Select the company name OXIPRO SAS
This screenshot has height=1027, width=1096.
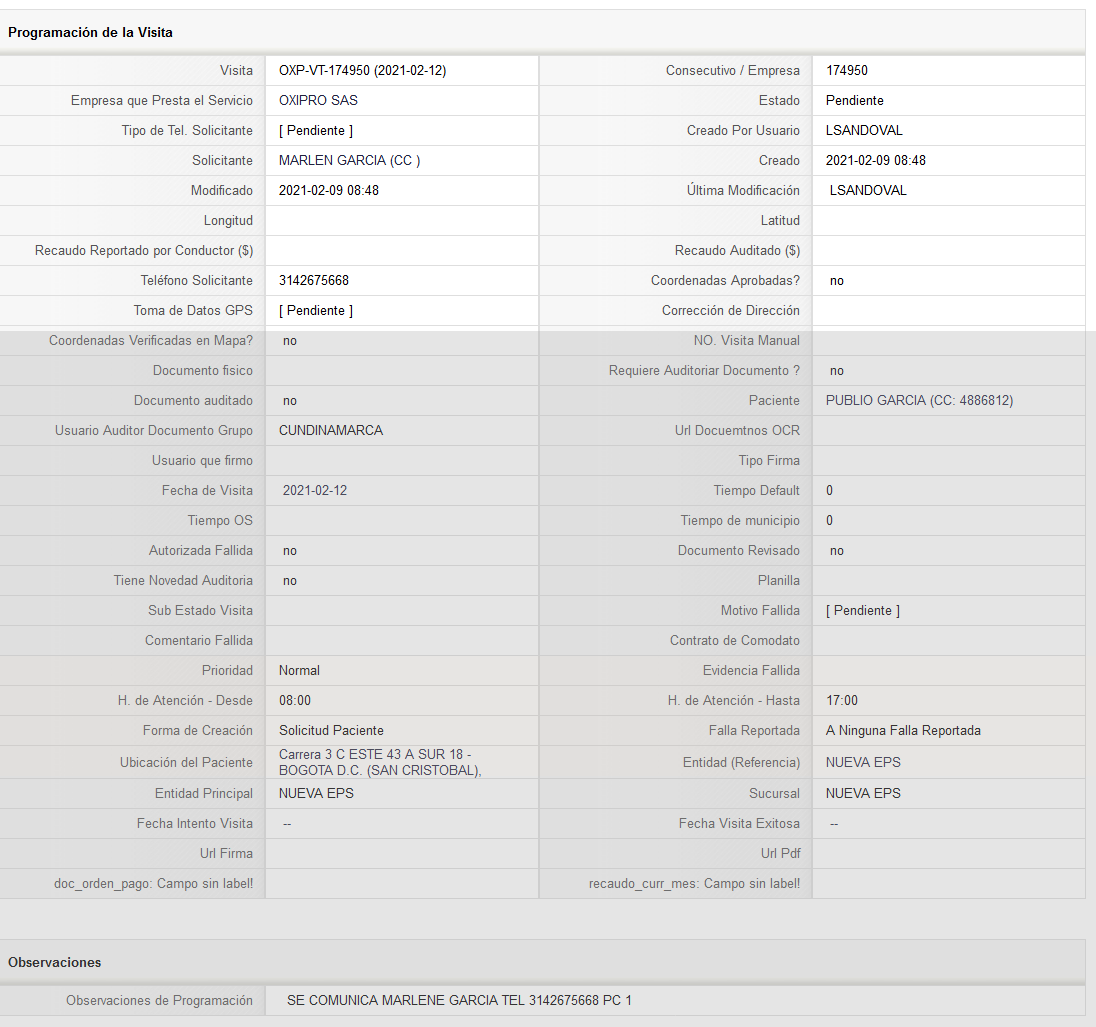318,101
